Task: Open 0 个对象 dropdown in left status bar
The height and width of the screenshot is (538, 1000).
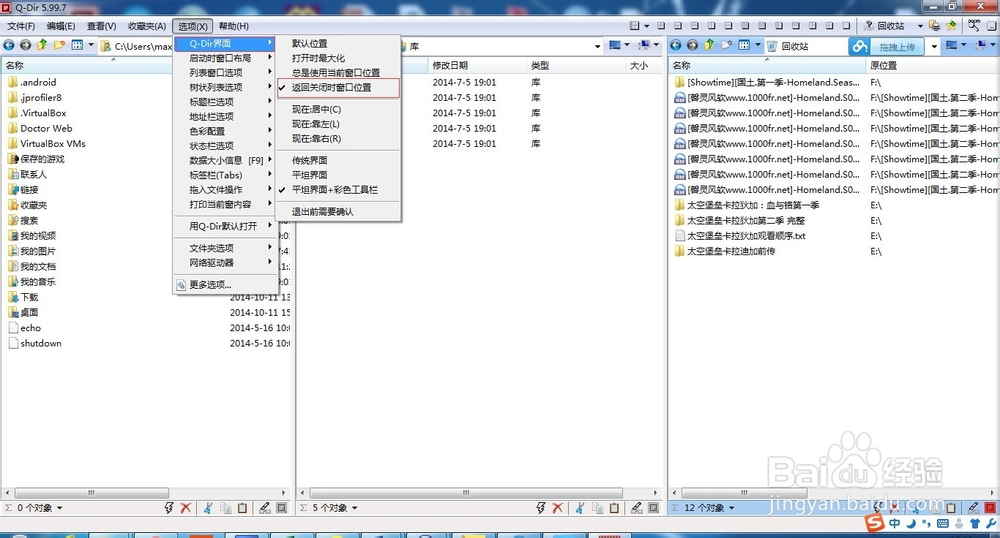Action: (59, 508)
